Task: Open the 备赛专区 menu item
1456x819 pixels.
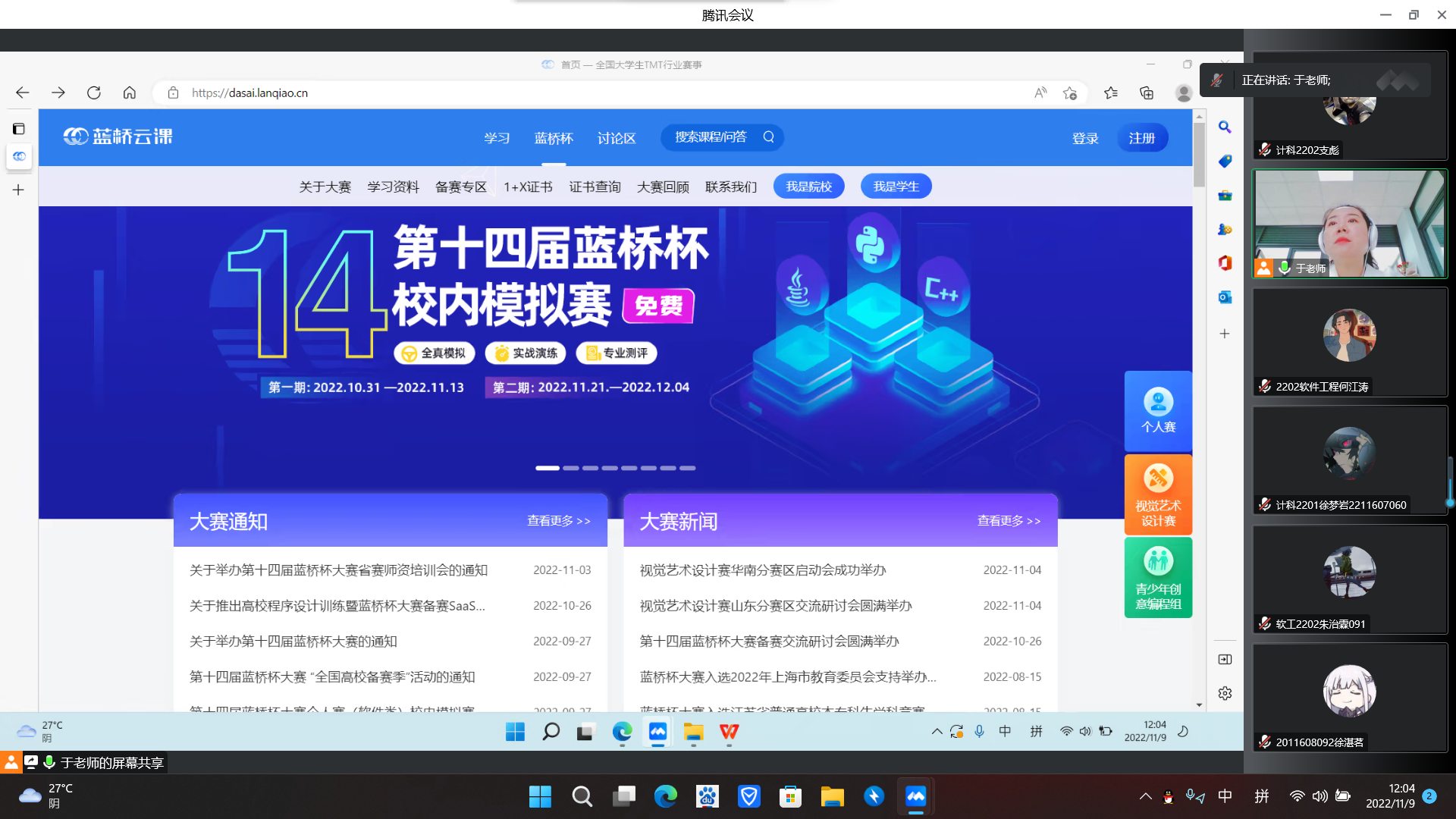Action: pyautogui.click(x=460, y=187)
